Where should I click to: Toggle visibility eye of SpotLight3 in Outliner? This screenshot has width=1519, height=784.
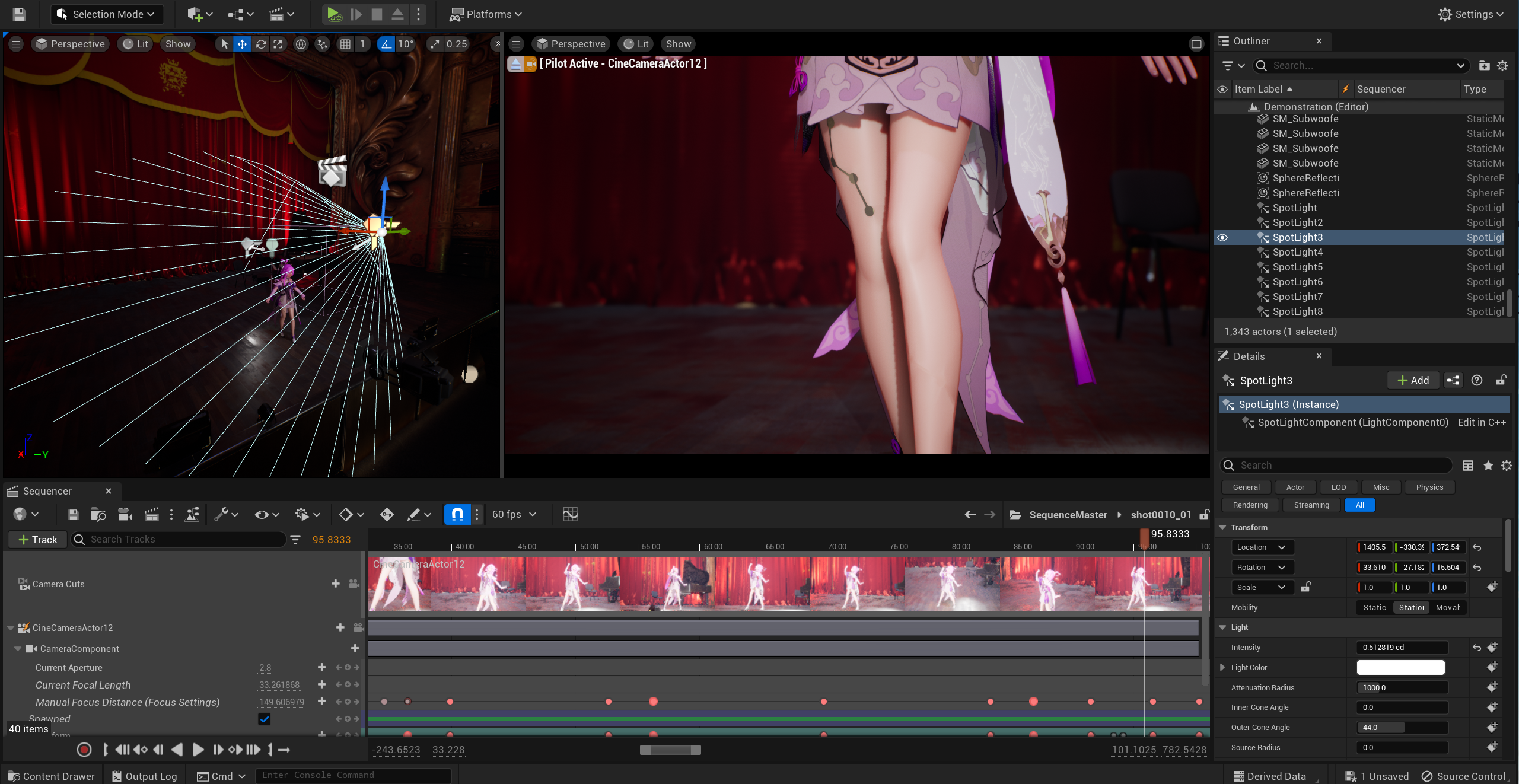click(x=1222, y=237)
